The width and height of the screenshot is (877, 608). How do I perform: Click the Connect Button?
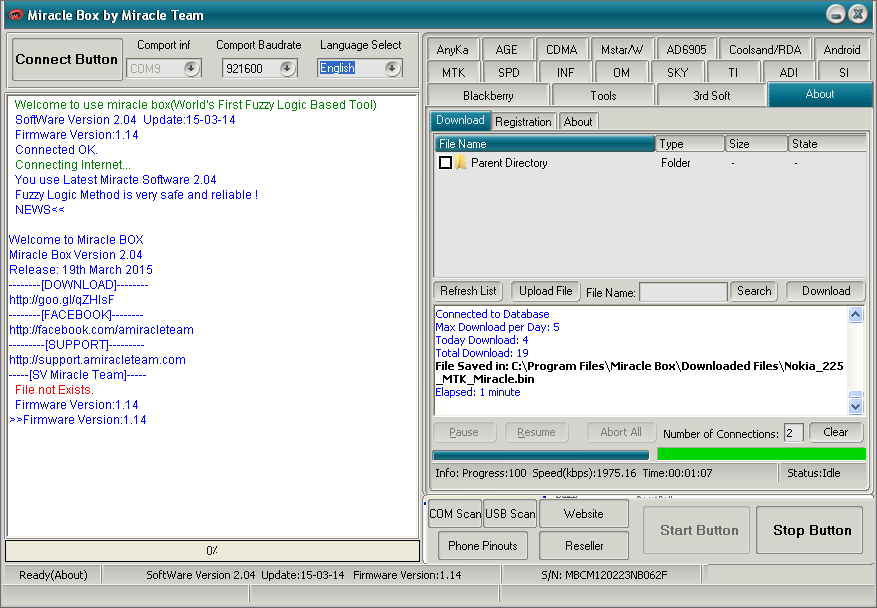click(67, 59)
